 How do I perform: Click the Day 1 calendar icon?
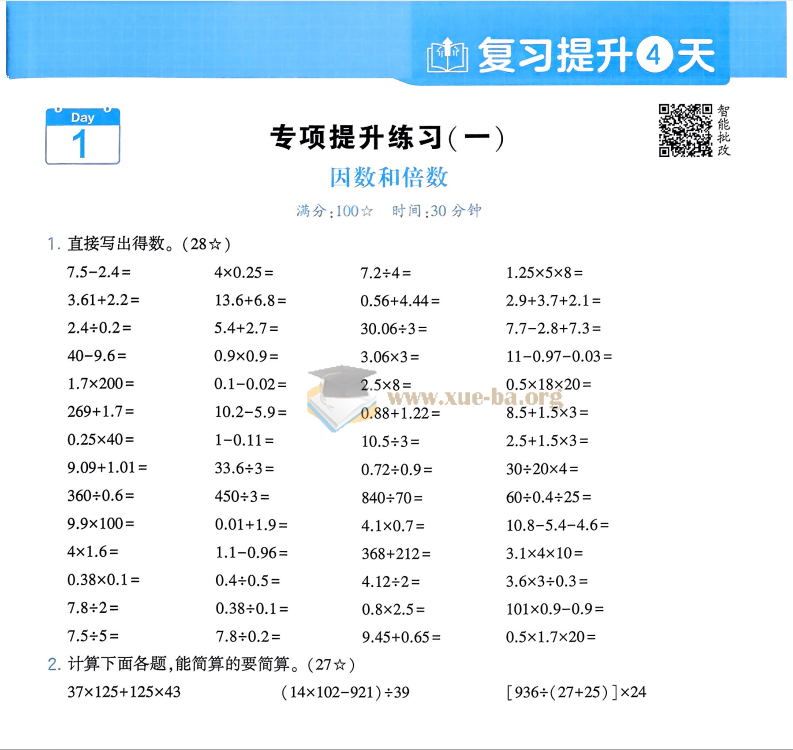pos(82,136)
